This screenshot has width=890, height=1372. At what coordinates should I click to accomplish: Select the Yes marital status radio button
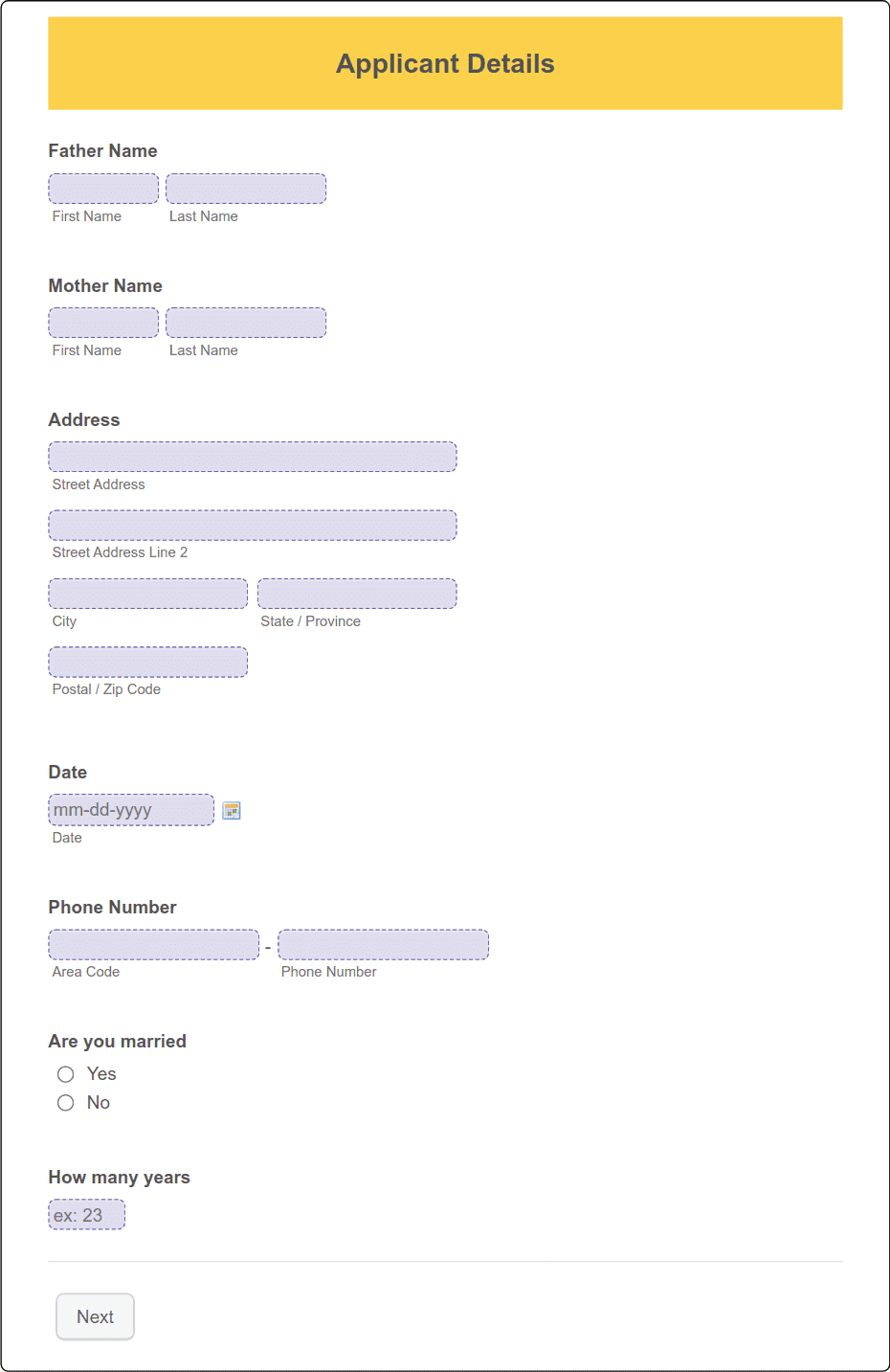(x=65, y=1073)
